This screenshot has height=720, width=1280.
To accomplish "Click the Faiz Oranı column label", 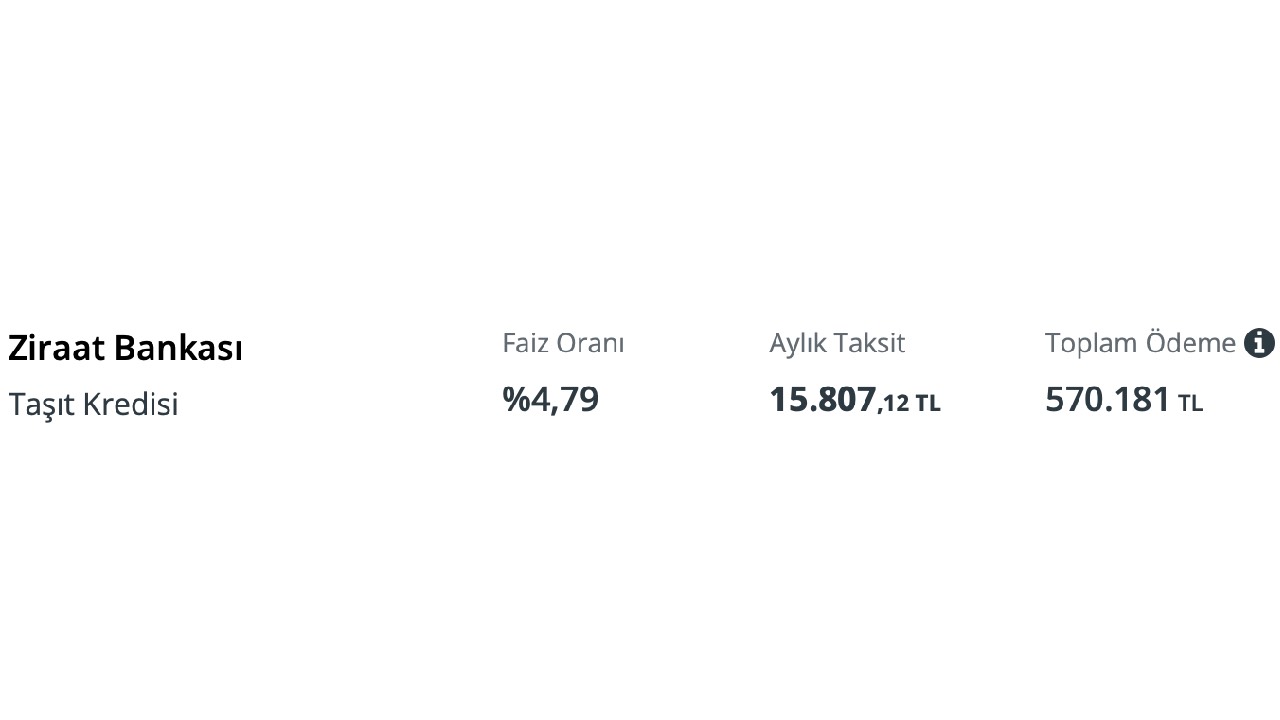I will [x=563, y=343].
